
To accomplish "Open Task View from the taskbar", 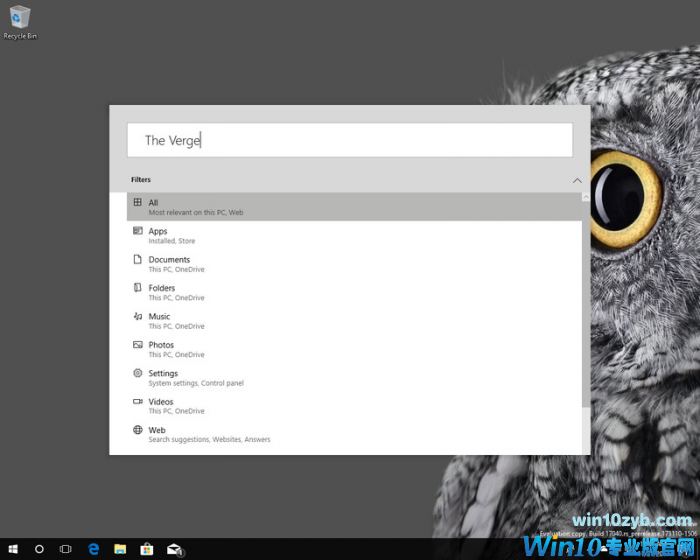I will click(x=66, y=549).
